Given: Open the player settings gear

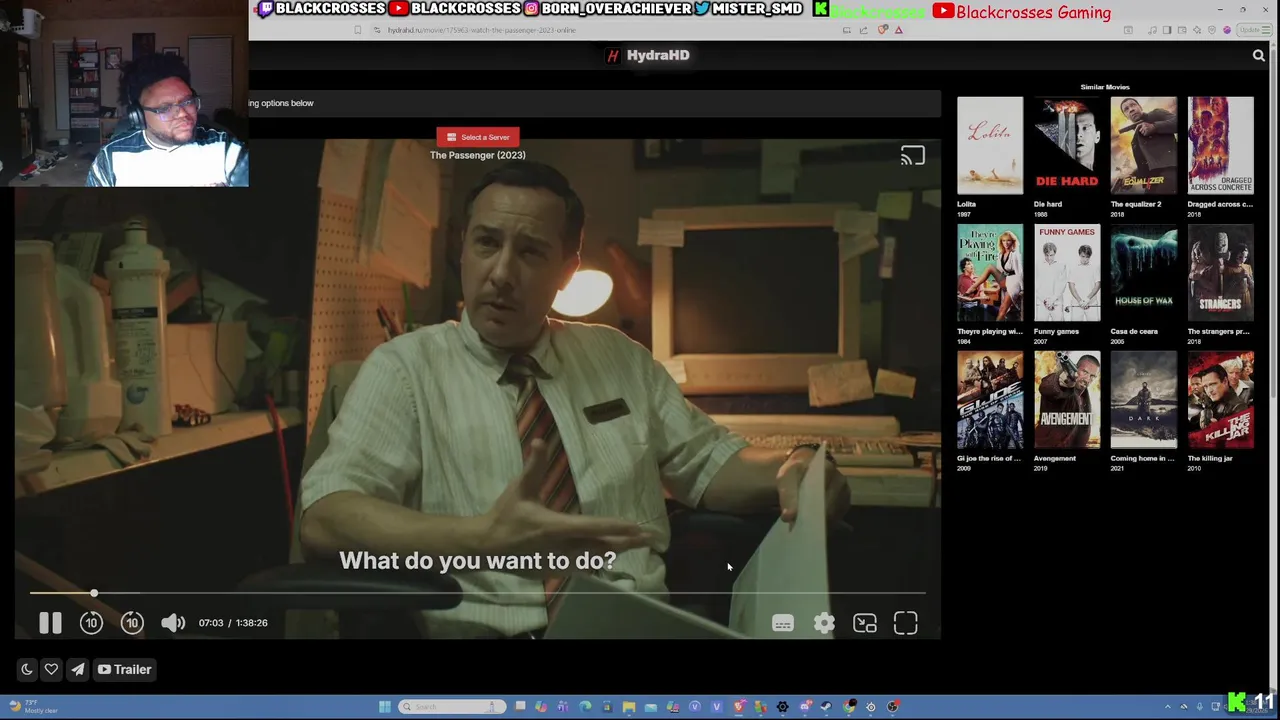Looking at the screenshot, I should click(824, 624).
